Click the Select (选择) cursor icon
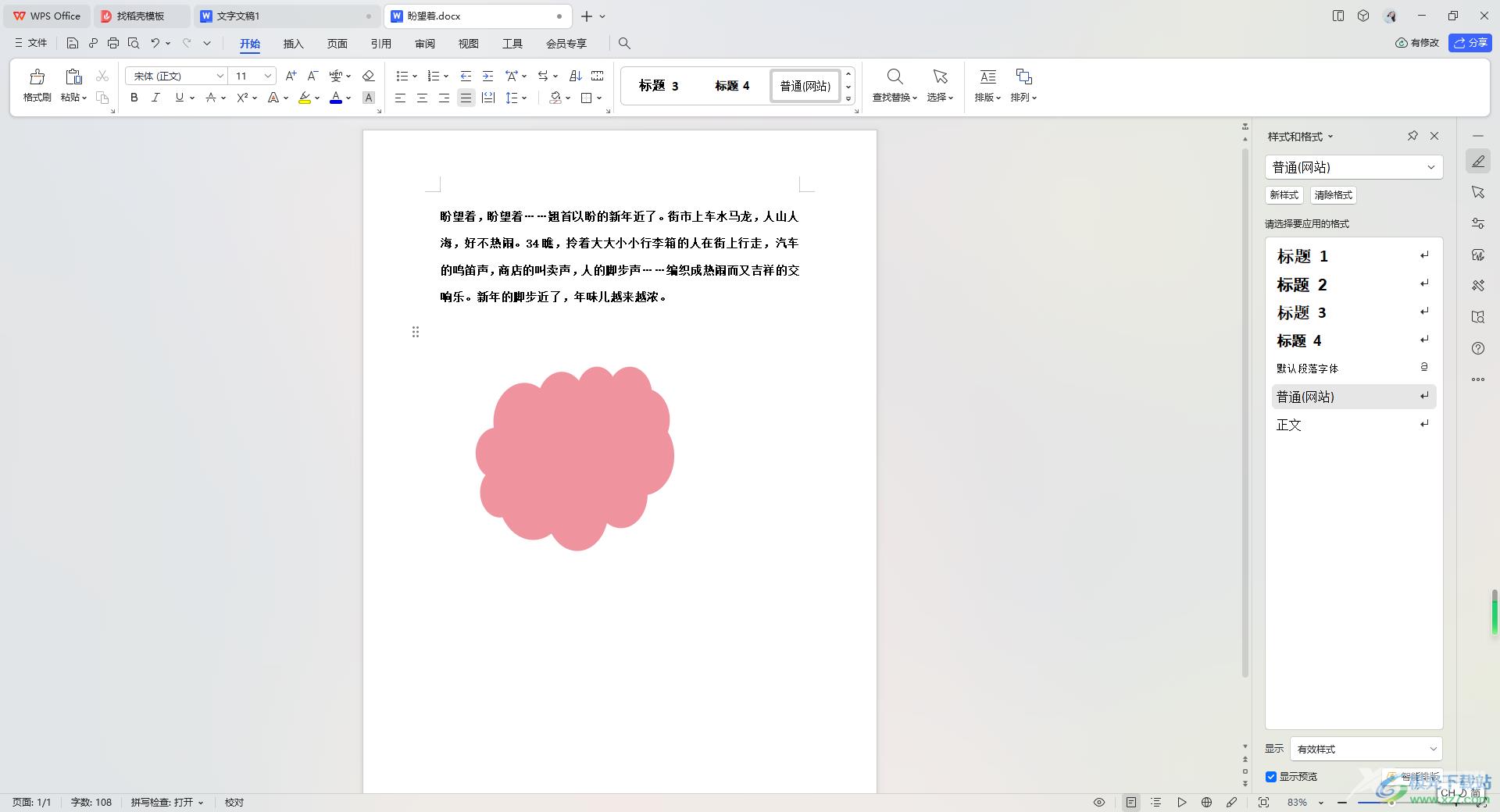 tap(940, 77)
